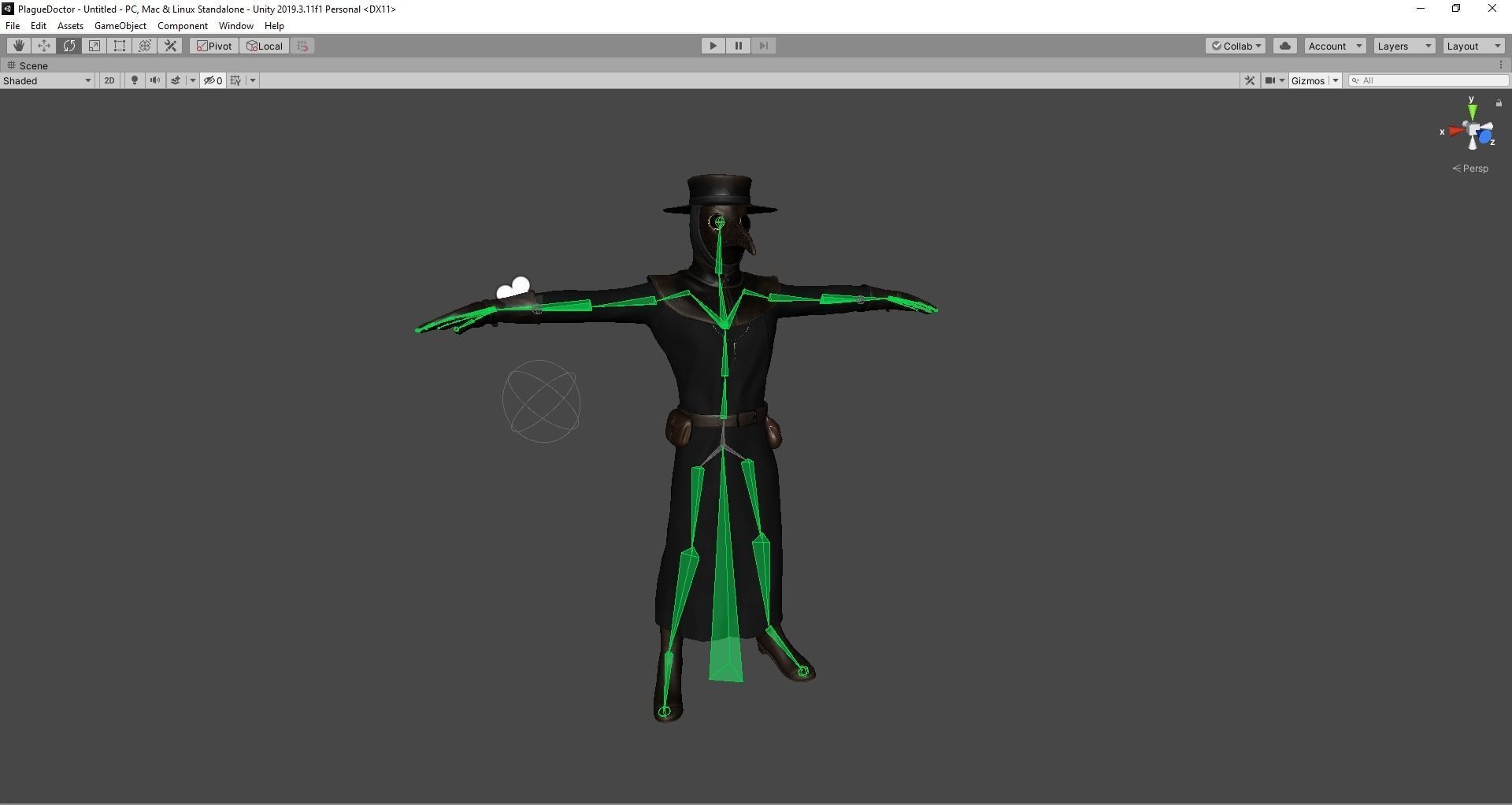
Task: Switch to the Scene tab
Action: pos(27,65)
